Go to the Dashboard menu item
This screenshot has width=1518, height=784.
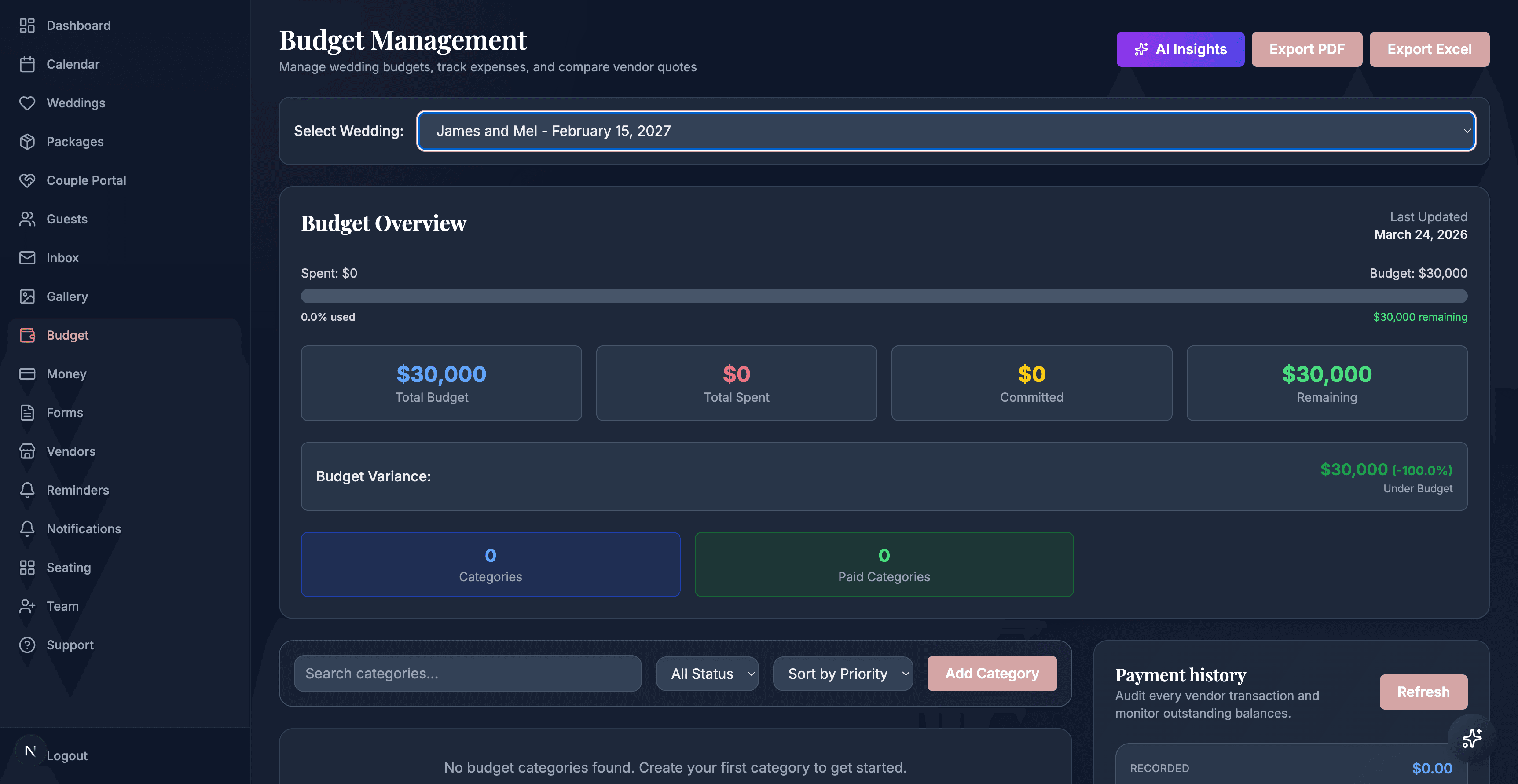click(x=78, y=26)
